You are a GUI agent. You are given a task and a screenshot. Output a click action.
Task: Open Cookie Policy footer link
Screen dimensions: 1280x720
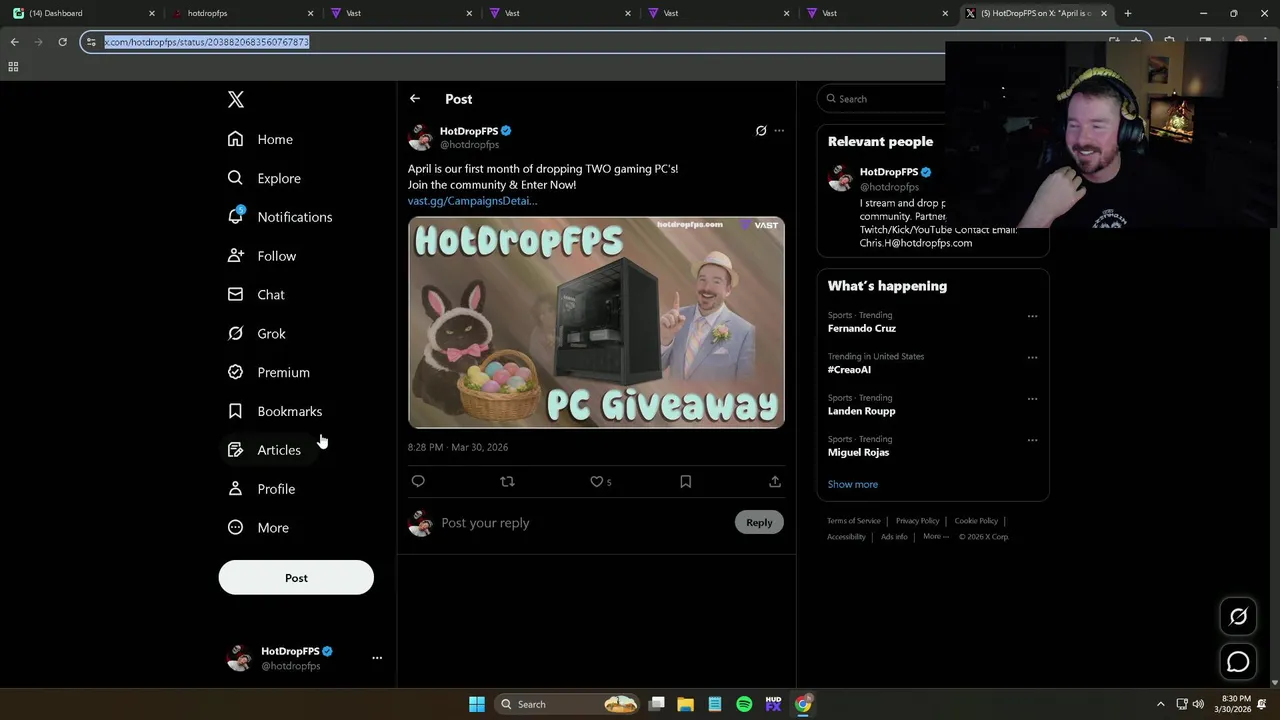(976, 521)
